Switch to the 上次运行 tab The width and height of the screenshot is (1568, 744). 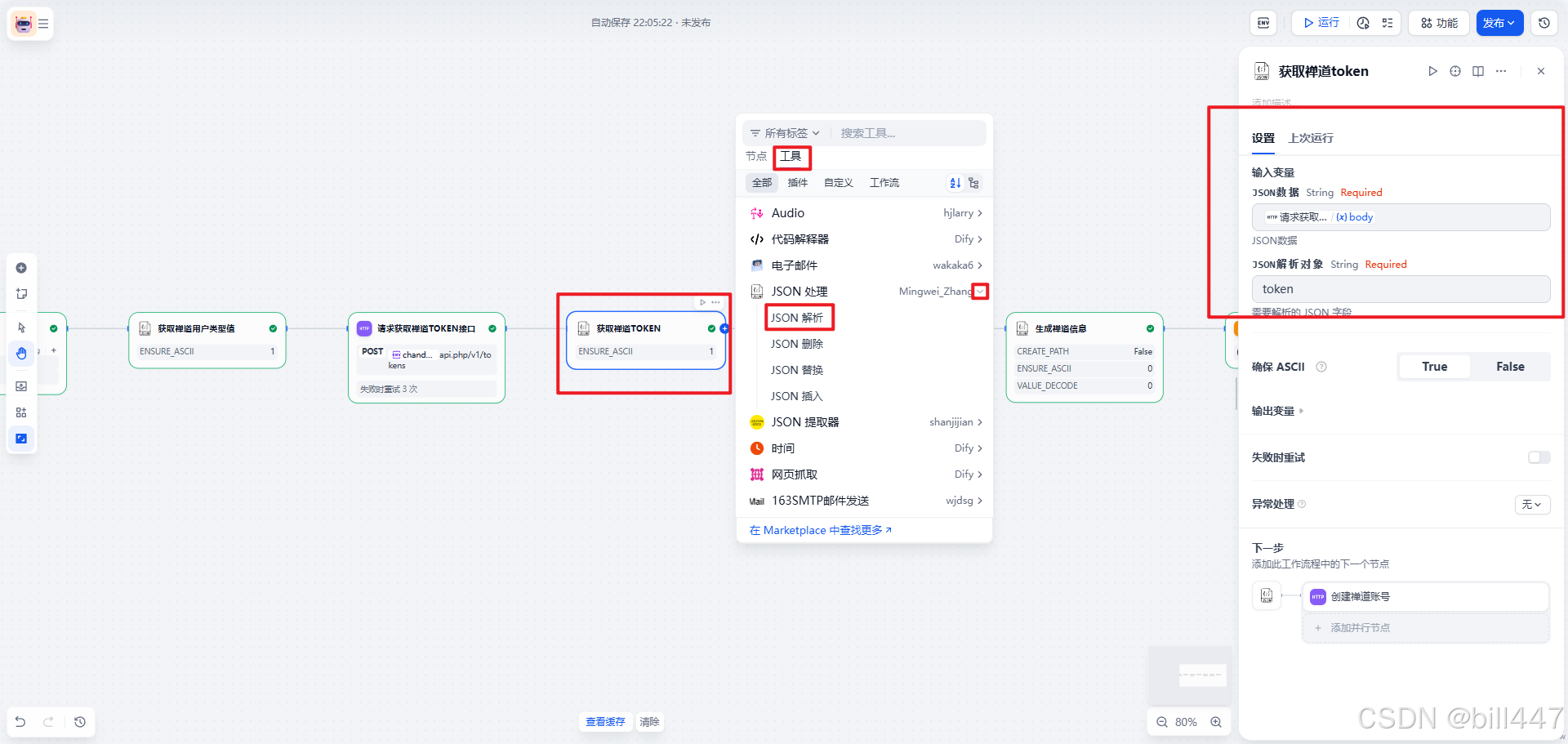(1311, 138)
